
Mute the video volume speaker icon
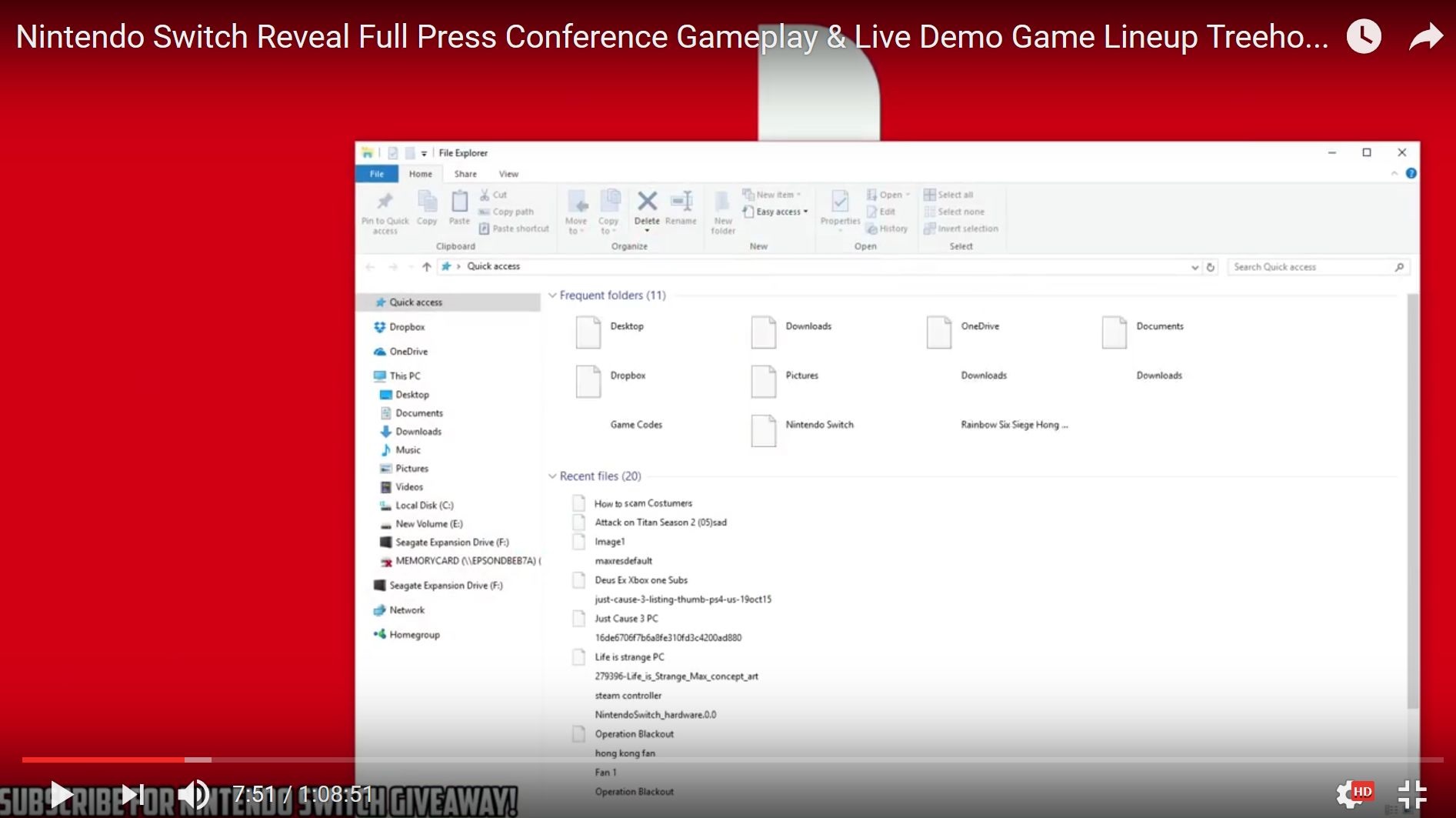coord(194,794)
